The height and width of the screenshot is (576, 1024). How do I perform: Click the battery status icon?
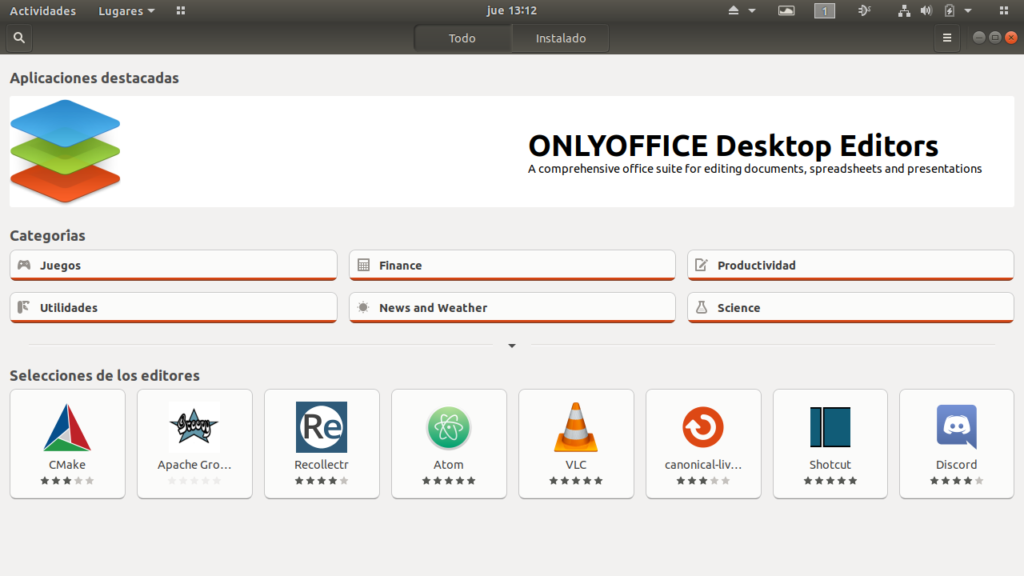(950, 10)
